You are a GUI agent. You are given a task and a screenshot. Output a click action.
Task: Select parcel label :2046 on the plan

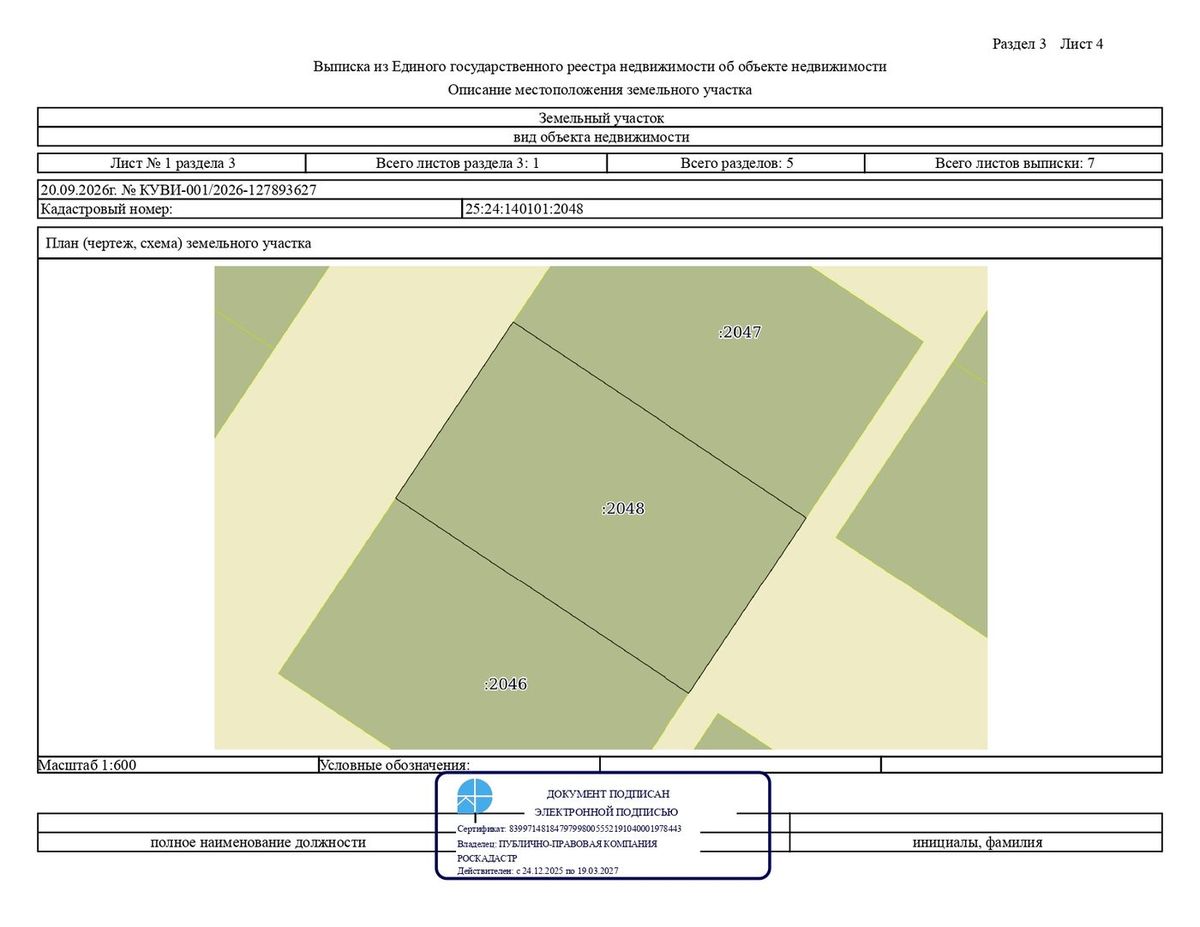[506, 684]
